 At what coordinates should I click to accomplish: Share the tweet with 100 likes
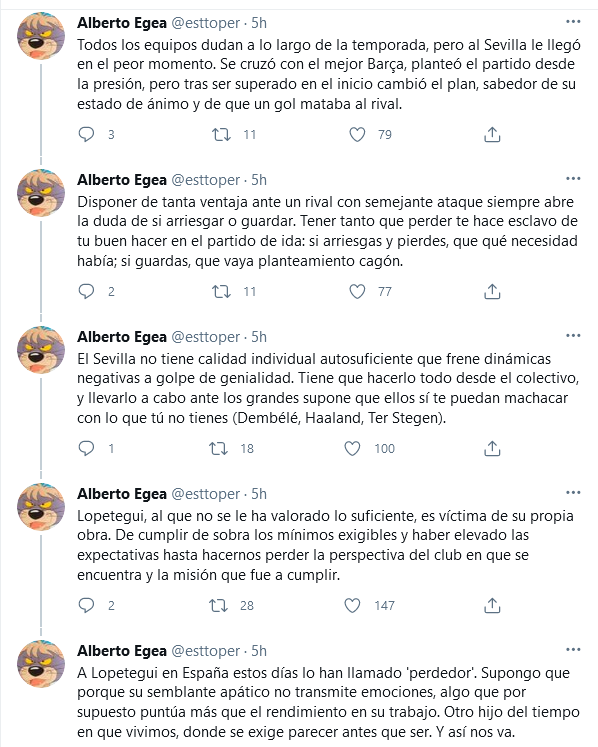point(492,448)
